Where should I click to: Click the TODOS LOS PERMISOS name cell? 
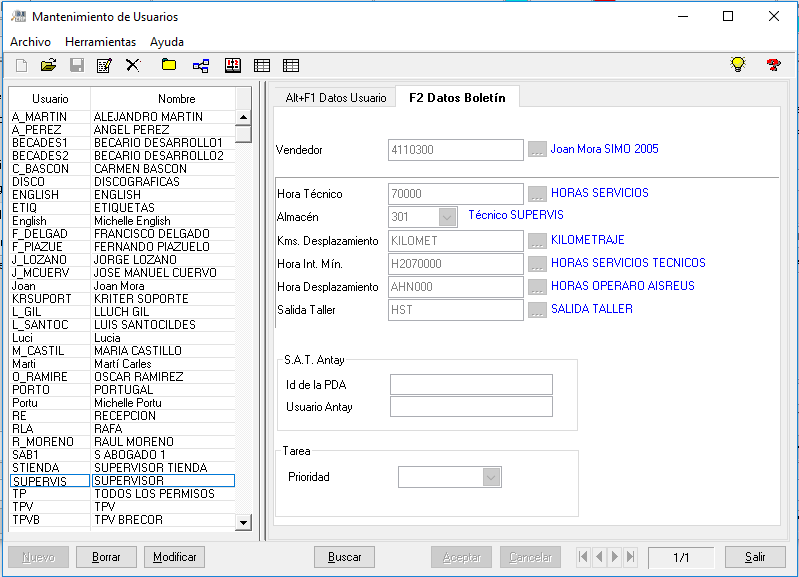tap(163, 494)
